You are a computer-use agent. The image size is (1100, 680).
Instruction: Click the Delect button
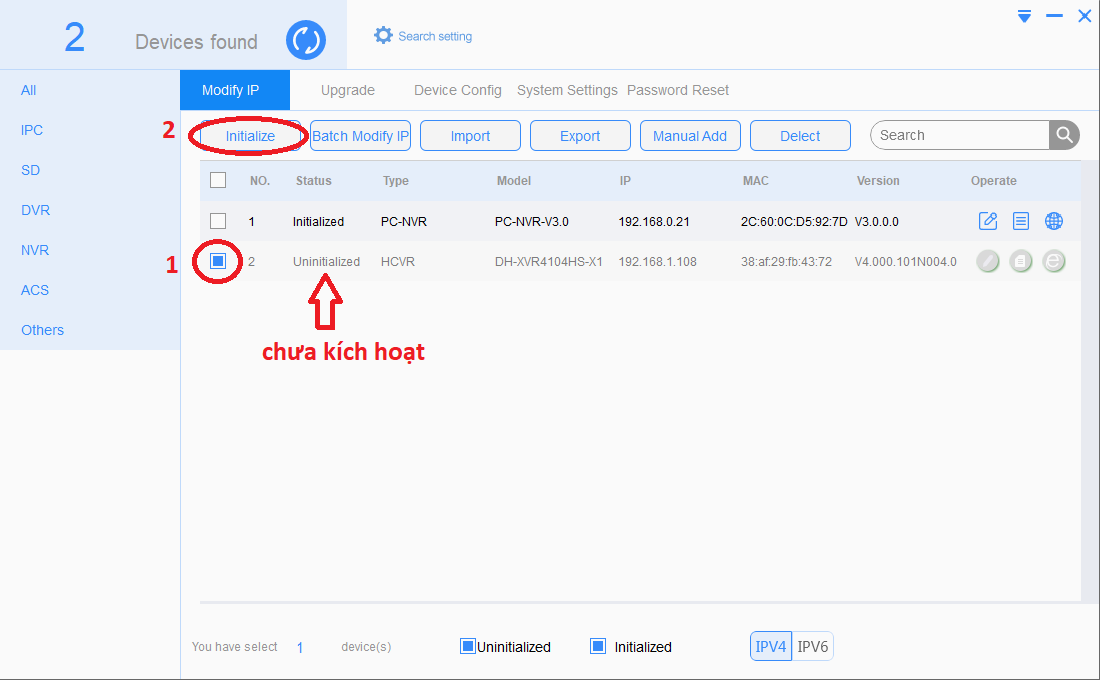pyautogui.click(x=800, y=135)
